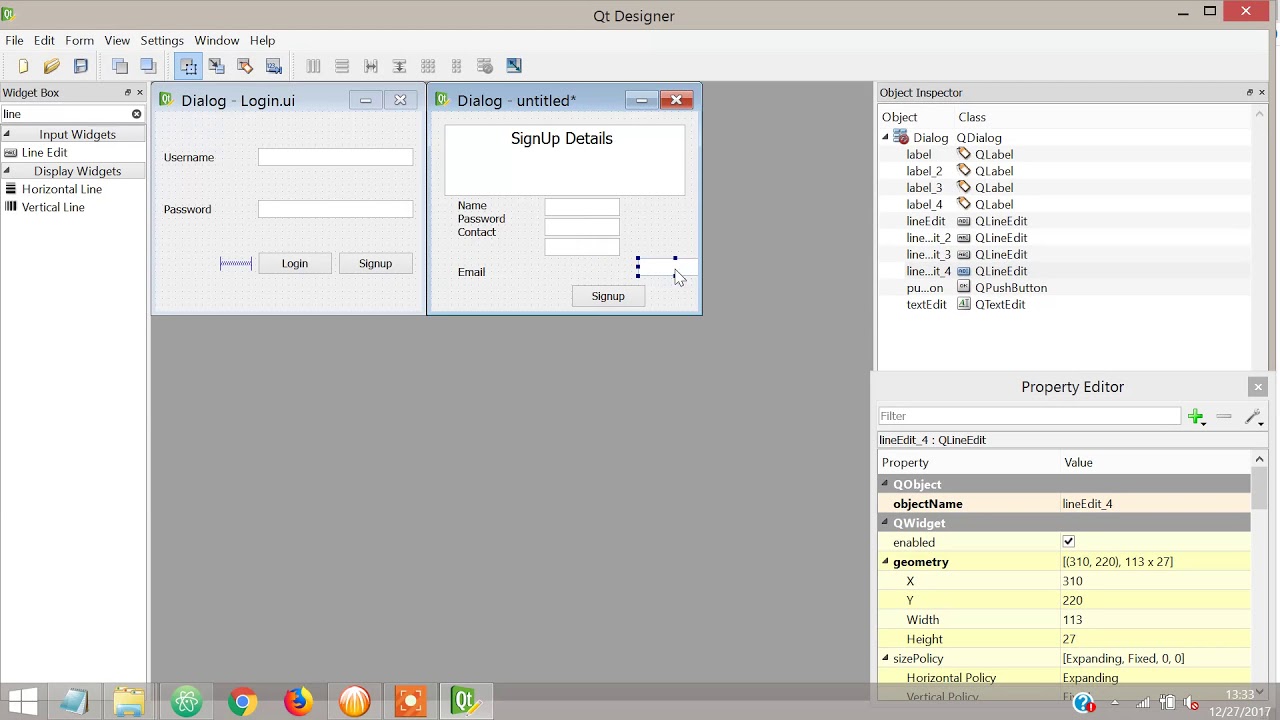Screen dimensions: 1280x720
Task: Click the remove dynamic property minus icon
Action: (1224, 416)
